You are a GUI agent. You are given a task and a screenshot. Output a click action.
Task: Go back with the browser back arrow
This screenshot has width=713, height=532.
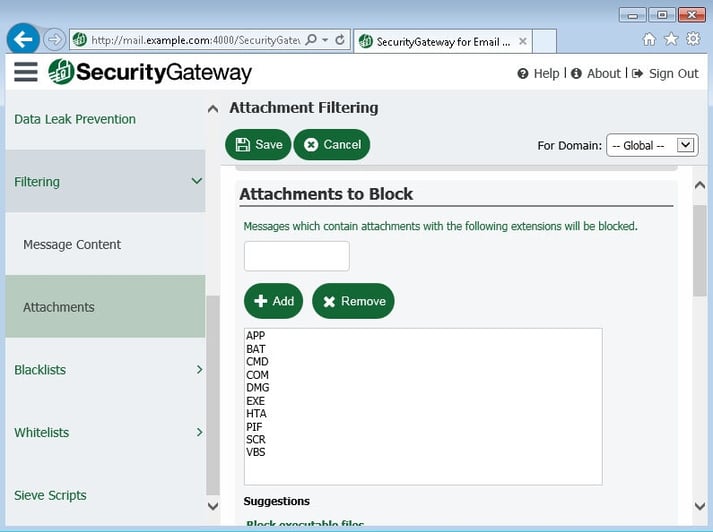pos(23,39)
